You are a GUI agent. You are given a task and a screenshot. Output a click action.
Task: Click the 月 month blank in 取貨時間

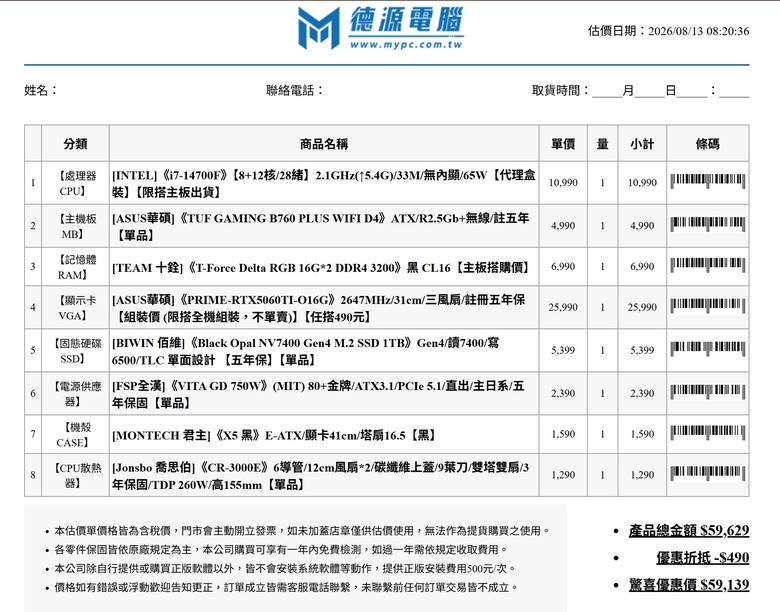[607, 91]
